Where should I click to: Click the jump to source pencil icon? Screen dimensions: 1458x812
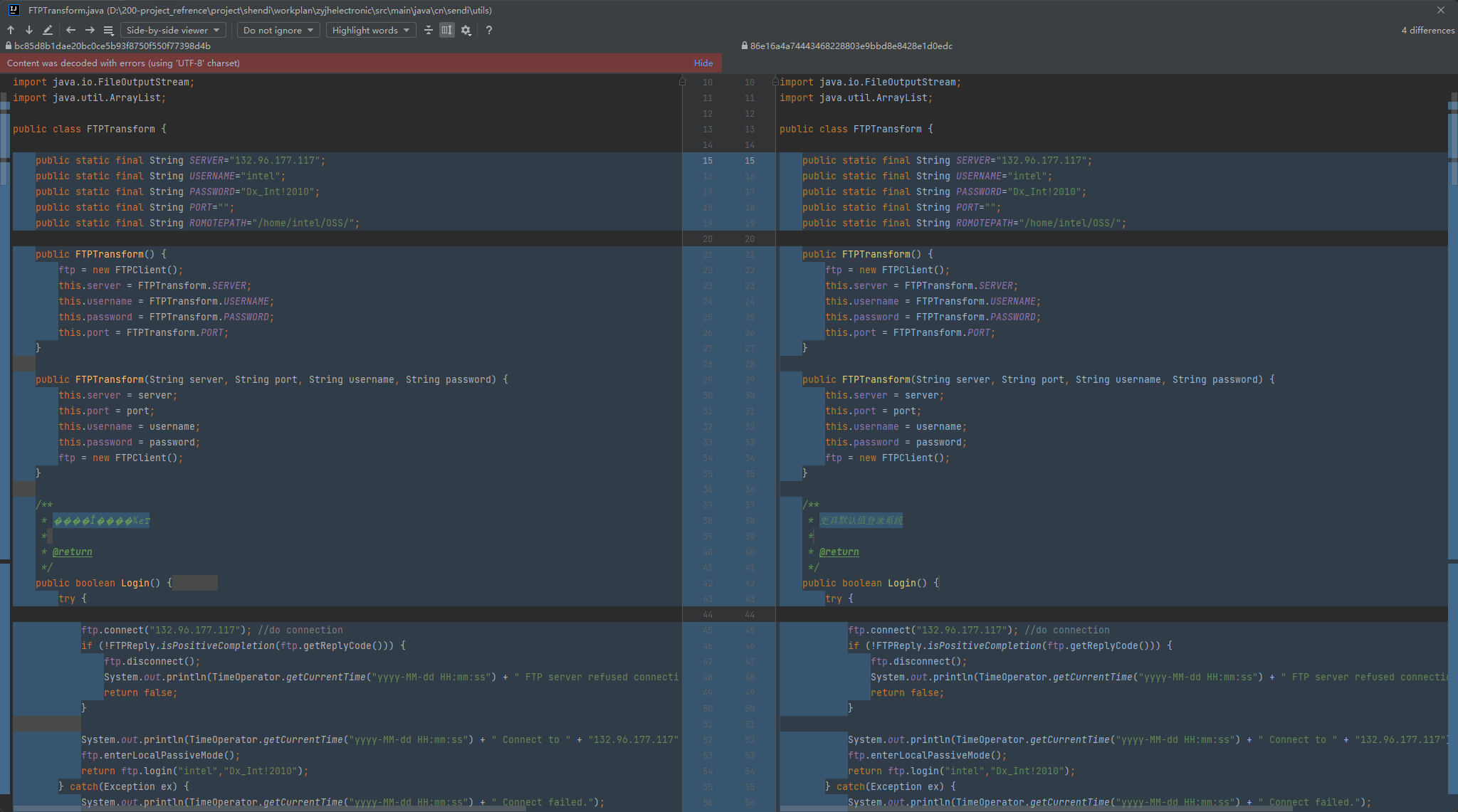pyautogui.click(x=48, y=30)
